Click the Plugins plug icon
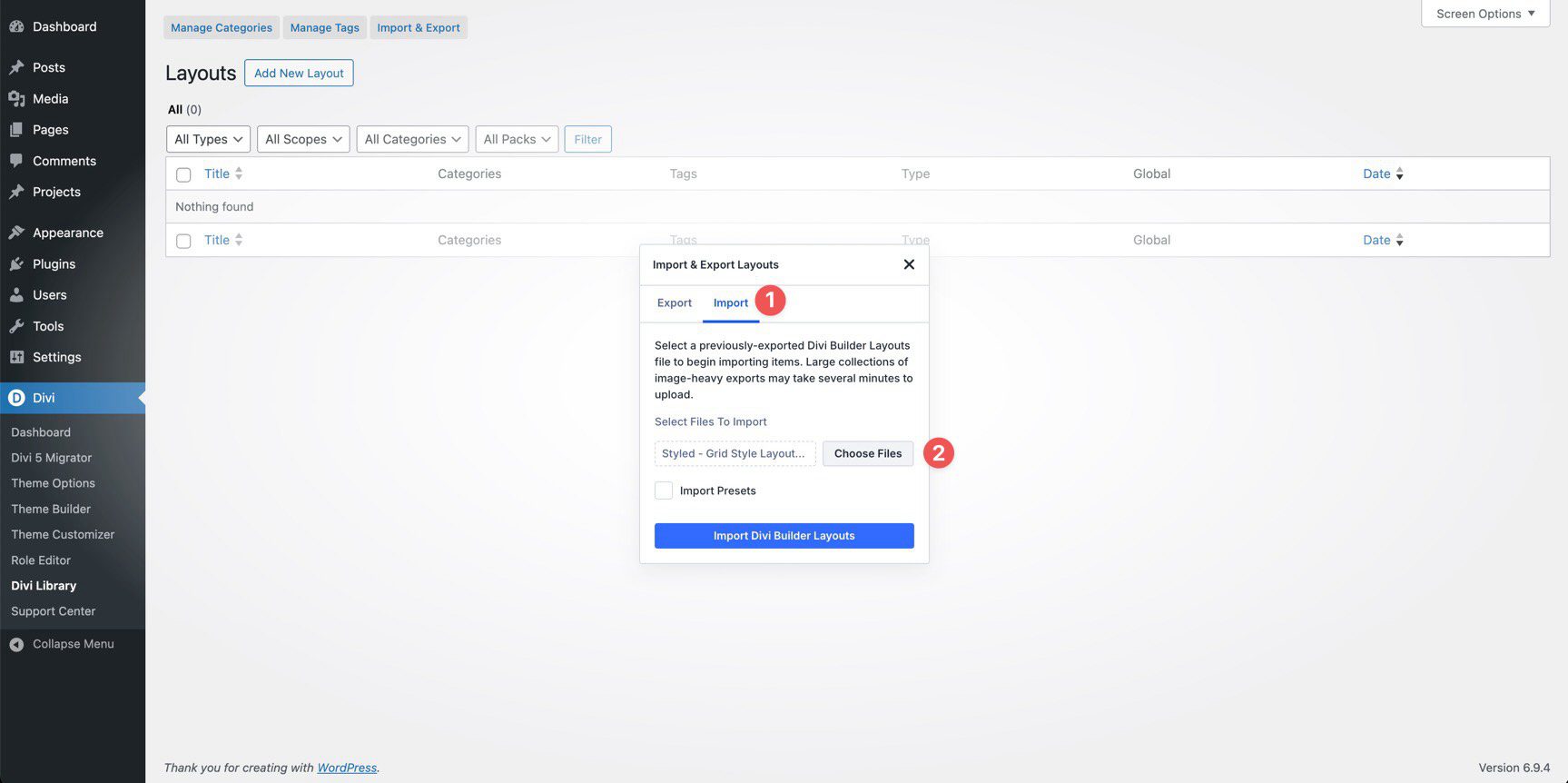This screenshot has height=783, width=1568. coord(16,263)
